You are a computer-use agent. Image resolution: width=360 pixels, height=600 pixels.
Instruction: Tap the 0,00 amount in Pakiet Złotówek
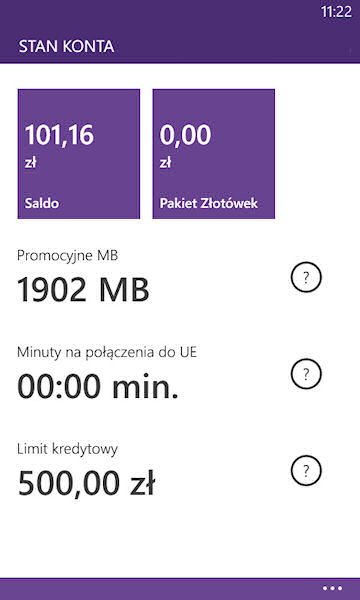tap(185, 135)
